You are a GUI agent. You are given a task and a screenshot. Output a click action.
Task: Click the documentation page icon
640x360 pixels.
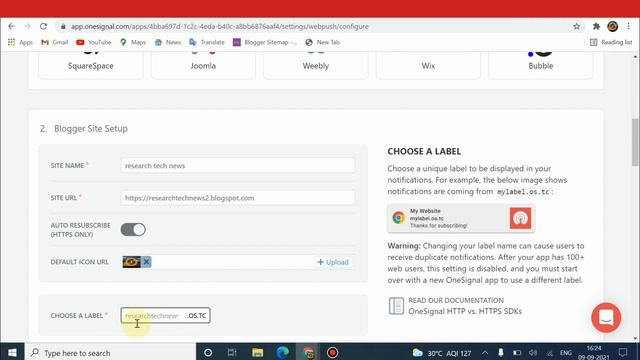396,306
